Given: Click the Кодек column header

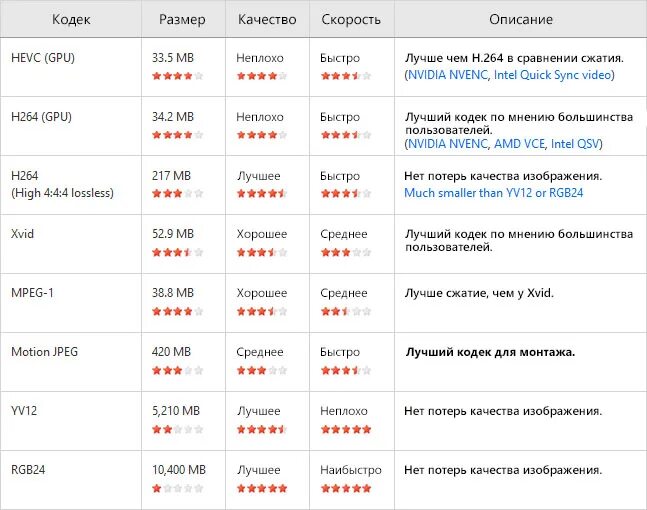Looking at the screenshot, I should [x=71, y=20].
